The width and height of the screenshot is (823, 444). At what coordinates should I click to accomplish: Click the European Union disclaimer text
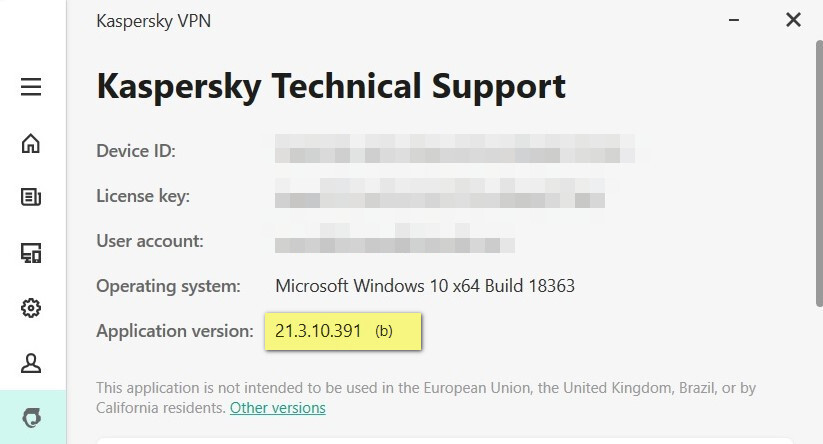425,388
